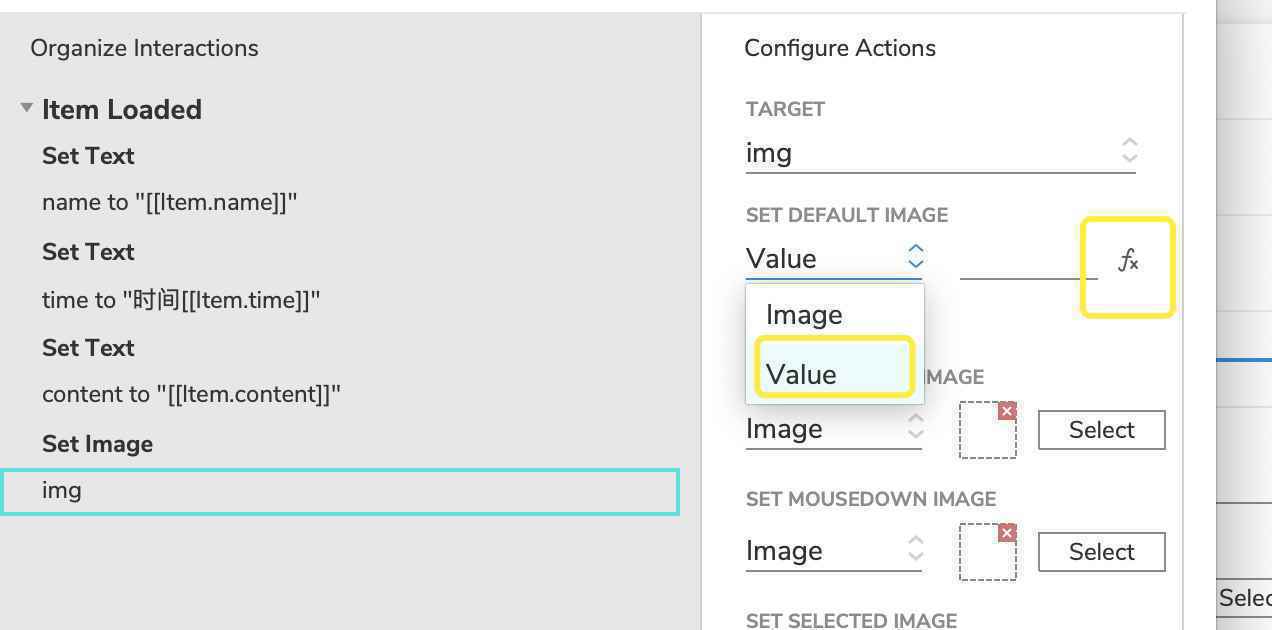Click Select button for mousedown image
The height and width of the screenshot is (630, 1272).
pyautogui.click(x=1101, y=552)
